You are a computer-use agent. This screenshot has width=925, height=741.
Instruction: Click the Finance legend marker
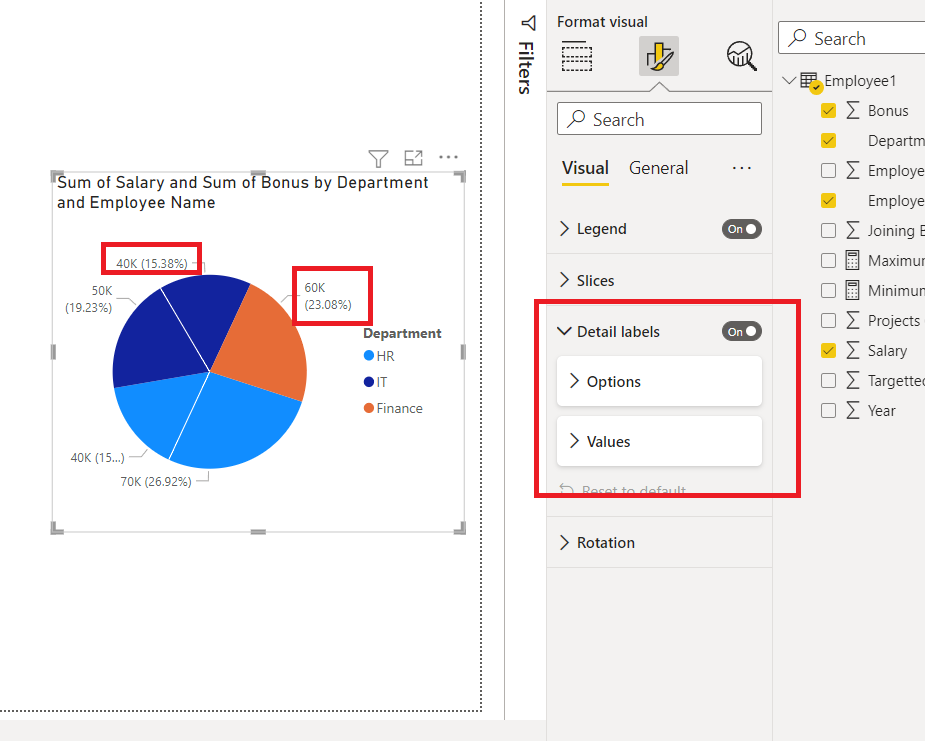[x=369, y=408]
